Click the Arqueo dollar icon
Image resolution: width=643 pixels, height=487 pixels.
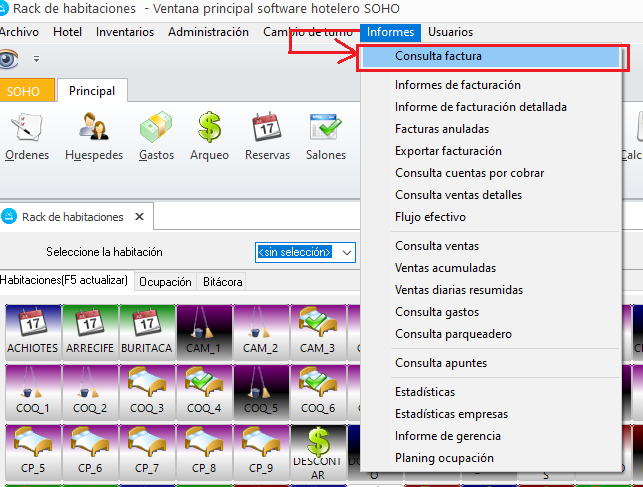pyautogui.click(x=210, y=136)
